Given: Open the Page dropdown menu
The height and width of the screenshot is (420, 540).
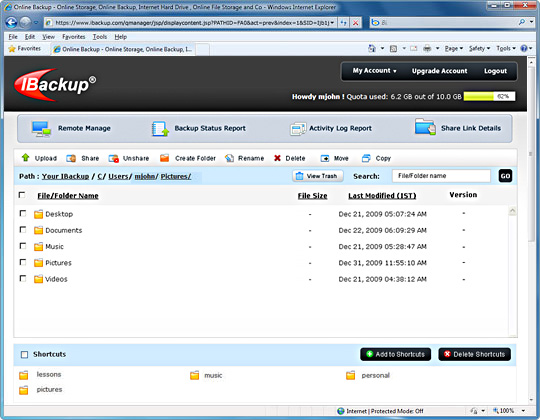Looking at the screenshot, I should click(x=454, y=49).
